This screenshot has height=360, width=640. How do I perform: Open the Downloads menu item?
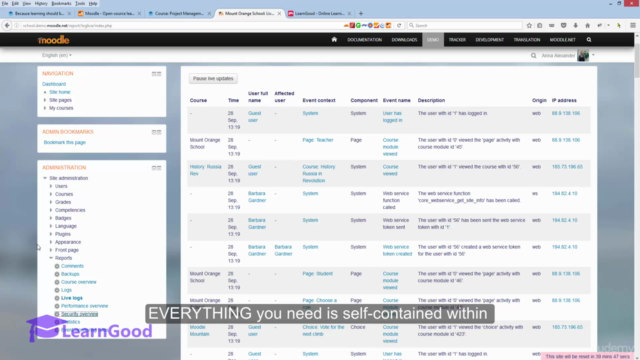[x=404, y=40]
